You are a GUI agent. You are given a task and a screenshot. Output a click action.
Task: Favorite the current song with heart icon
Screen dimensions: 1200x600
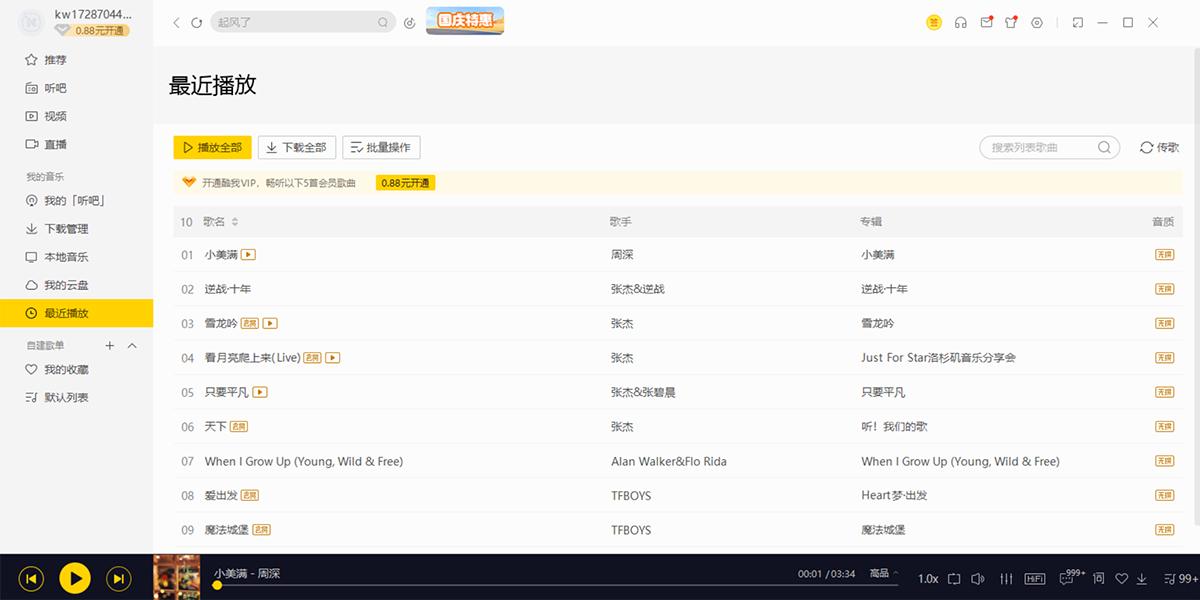(x=1121, y=579)
